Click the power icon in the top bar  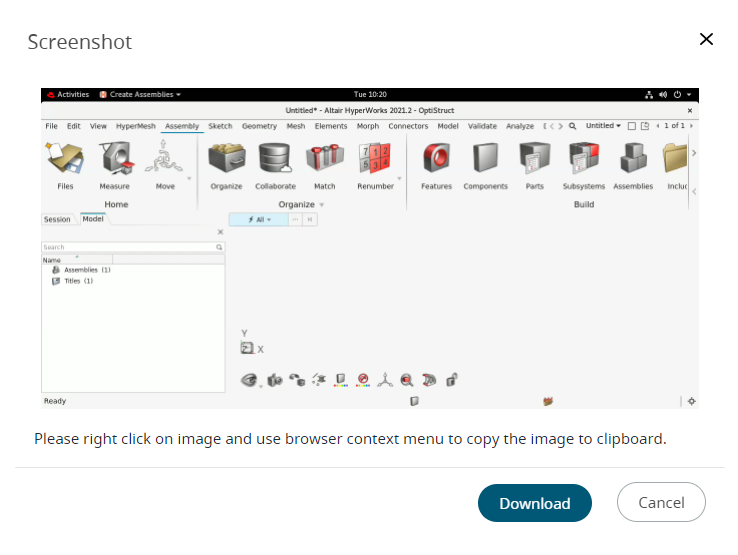tap(677, 95)
